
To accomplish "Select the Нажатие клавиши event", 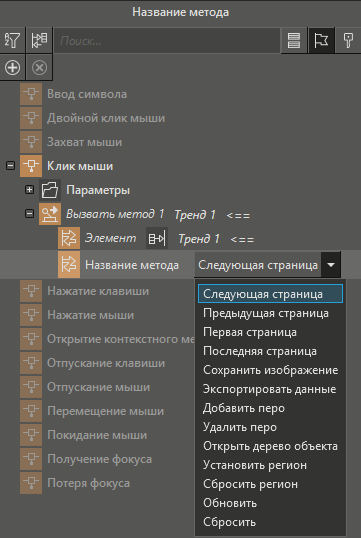I will (x=98, y=291).
